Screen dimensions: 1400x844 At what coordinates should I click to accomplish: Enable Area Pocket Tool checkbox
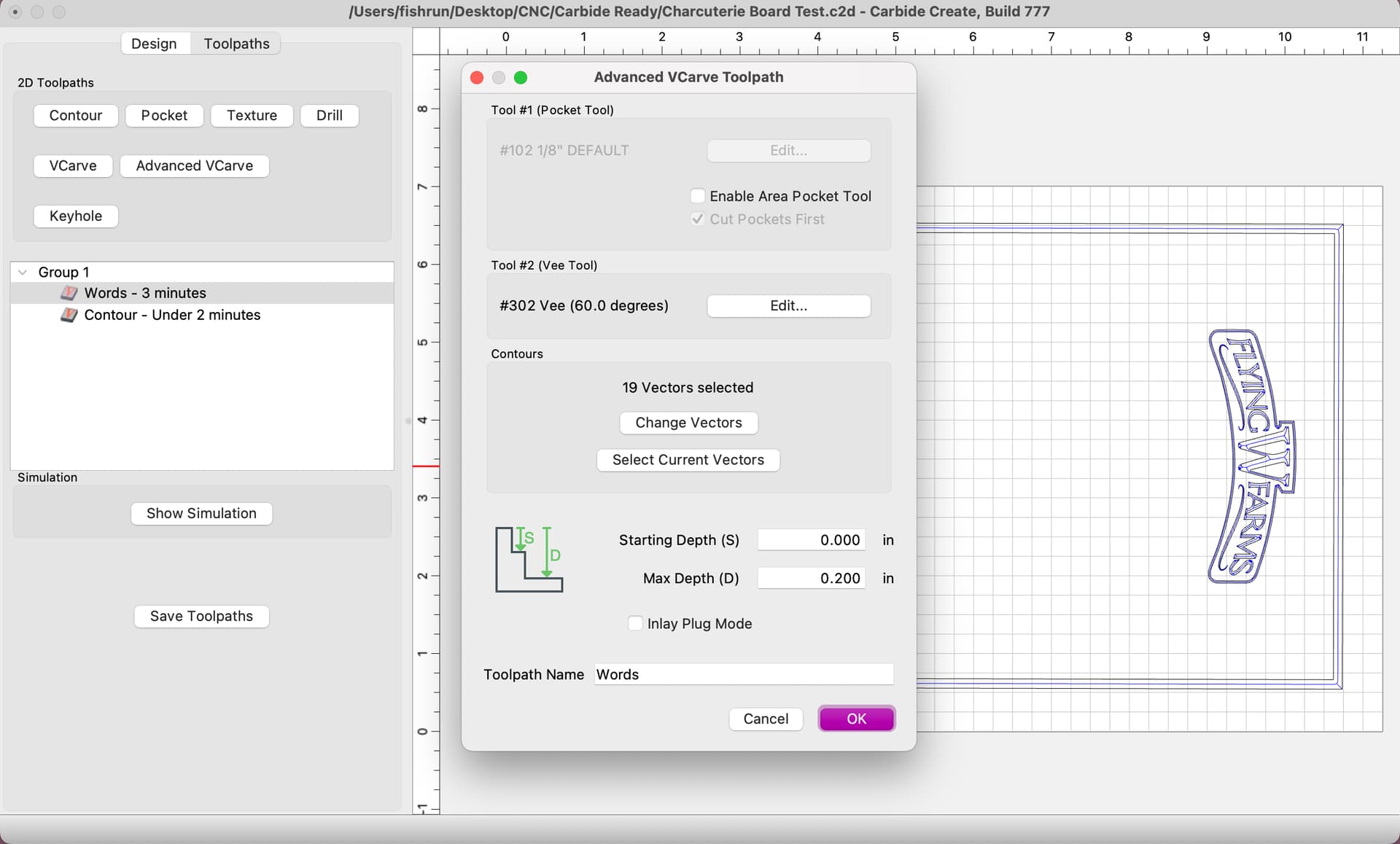click(698, 196)
